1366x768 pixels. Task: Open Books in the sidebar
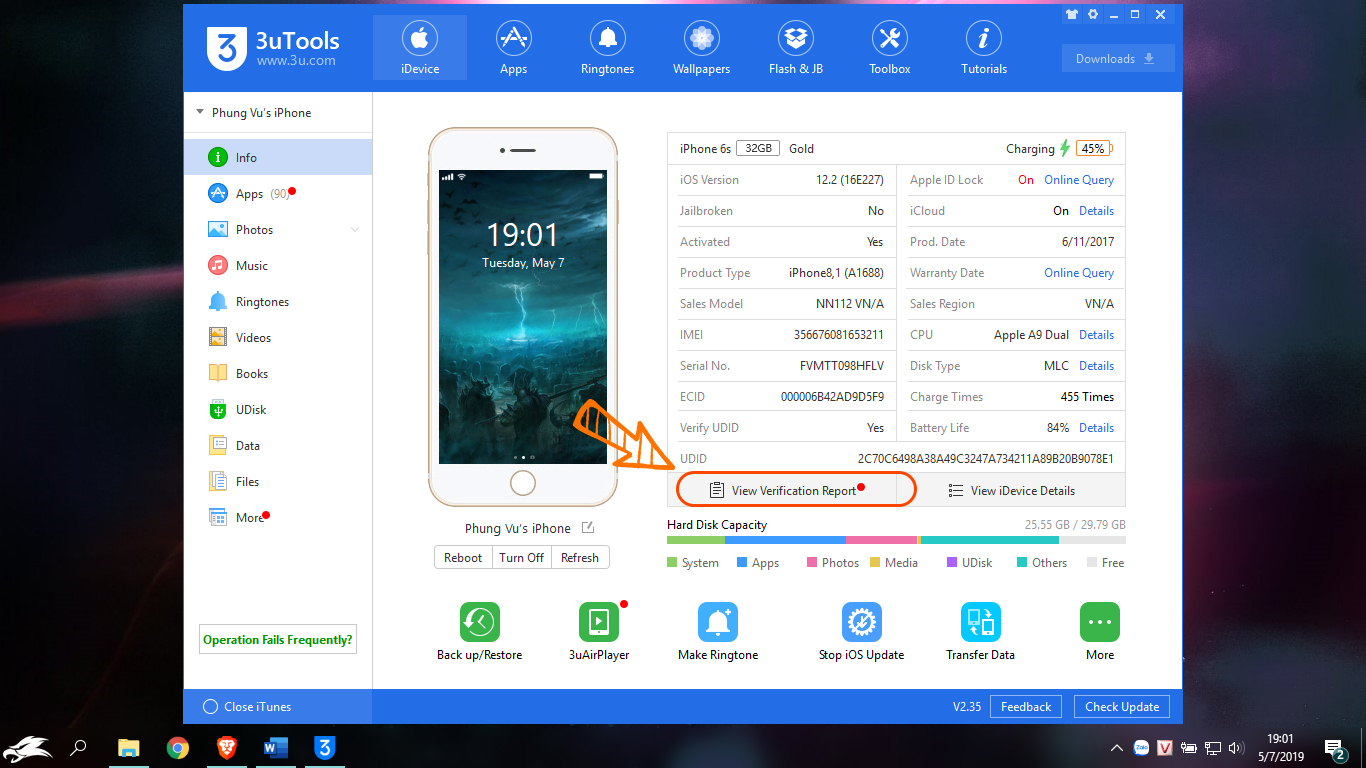[x=278, y=373]
